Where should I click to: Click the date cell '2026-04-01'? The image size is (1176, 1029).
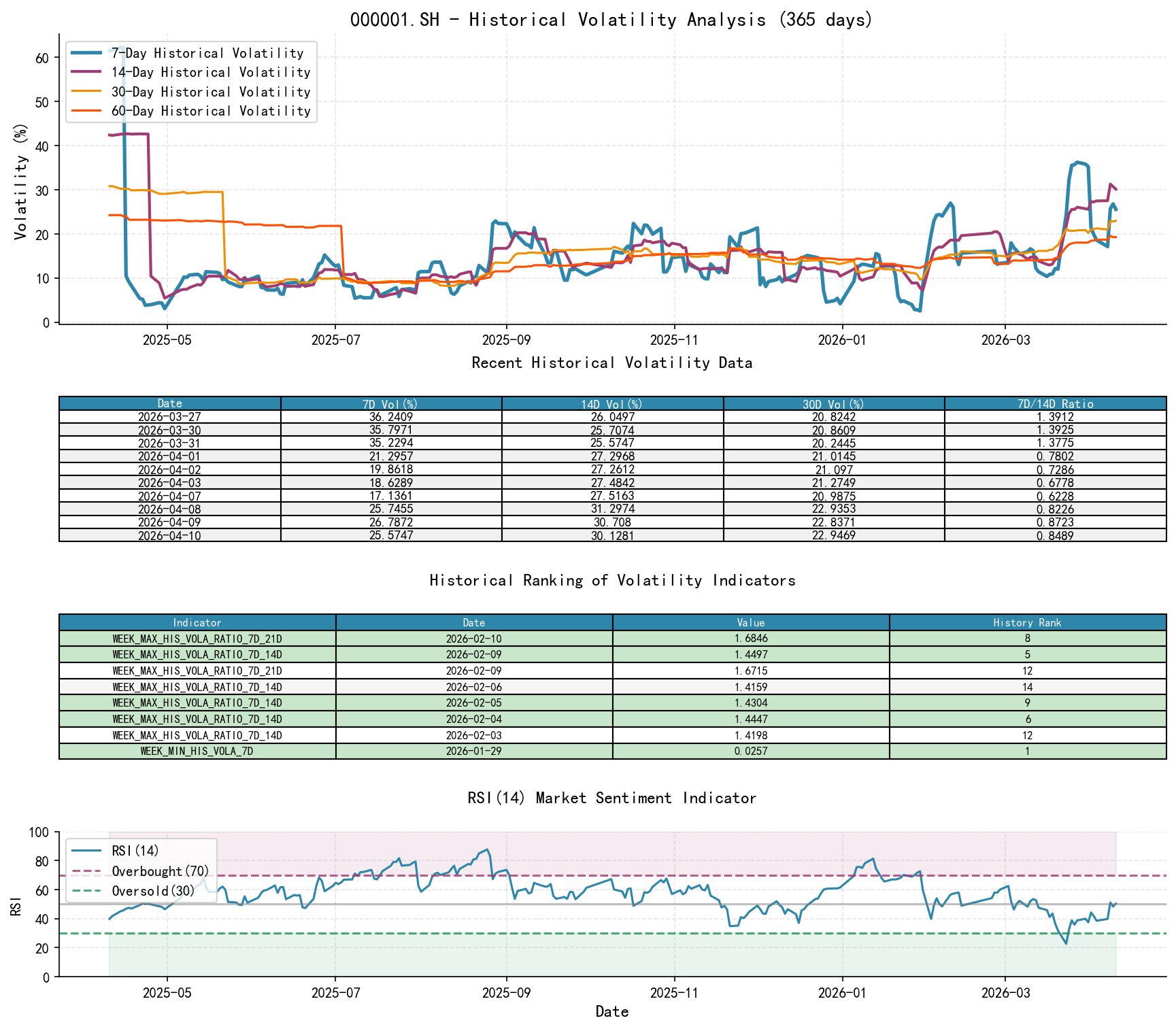pyautogui.click(x=170, y=456)
